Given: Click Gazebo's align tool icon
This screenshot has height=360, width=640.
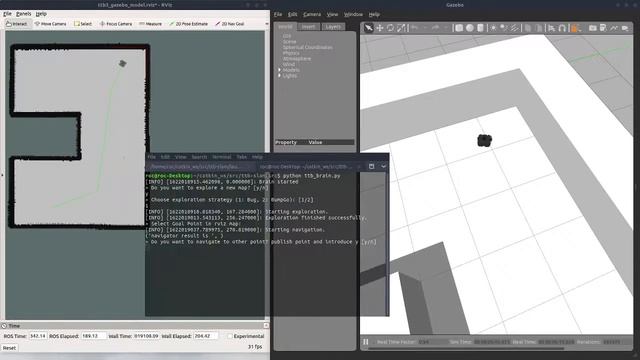Looking at the screenshot, I should (x=551, y=28).
